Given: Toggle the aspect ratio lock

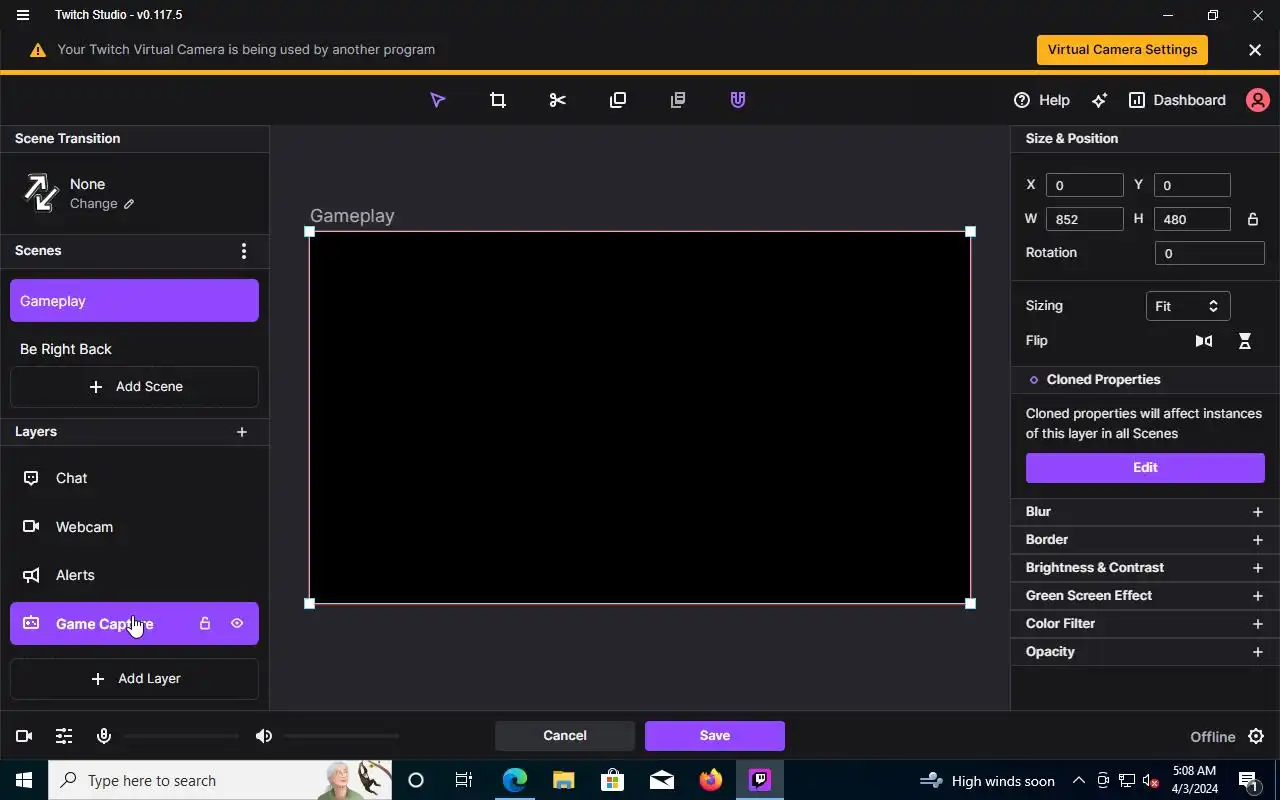Looking at the screenshot, I should click(x=1252, y=219).
